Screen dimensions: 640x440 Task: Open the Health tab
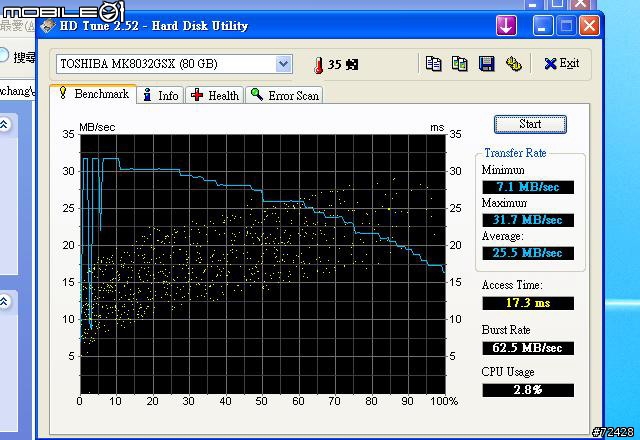pyautogui.click(x=215, y=96)
